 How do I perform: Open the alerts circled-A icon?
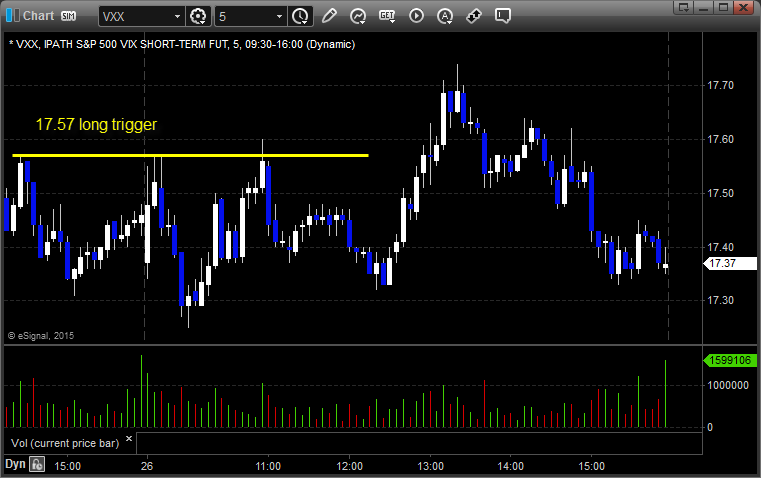point(445,16)
